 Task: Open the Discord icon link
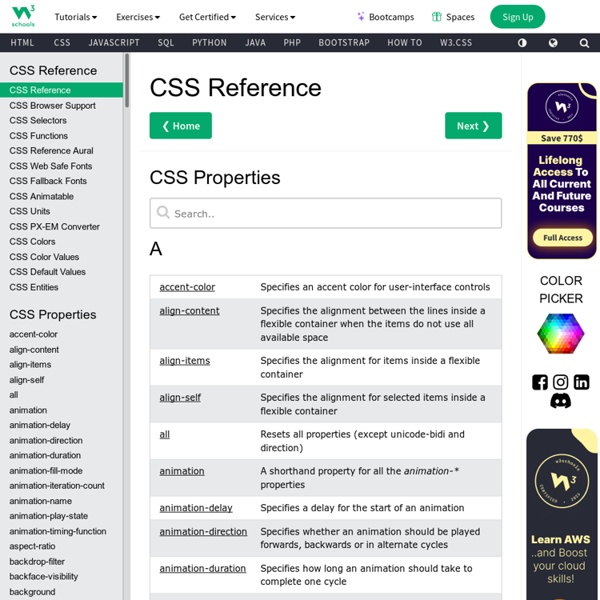click(x=561, y=401)
